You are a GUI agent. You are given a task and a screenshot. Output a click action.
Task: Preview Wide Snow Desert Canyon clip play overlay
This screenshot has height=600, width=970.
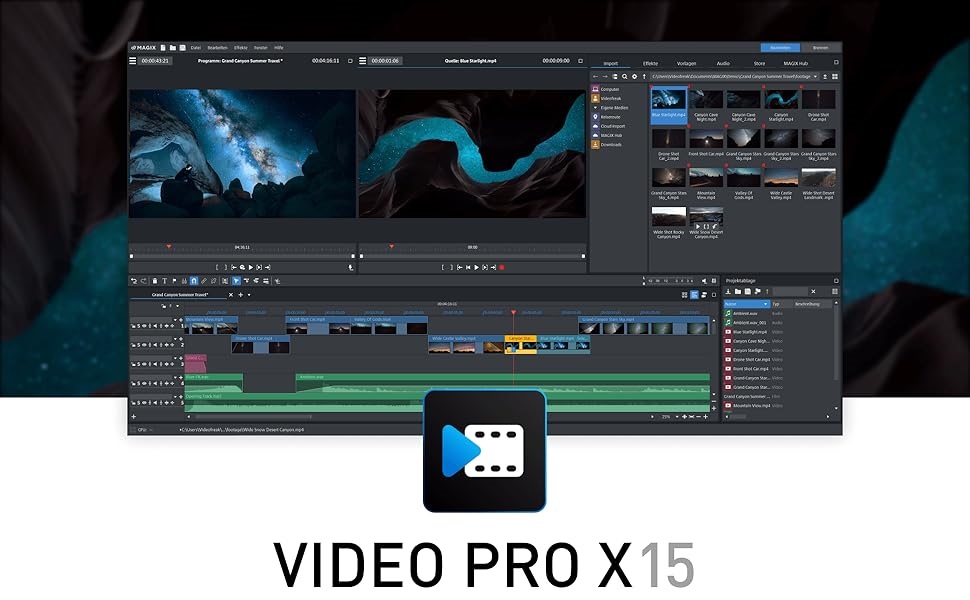[698, 226]
